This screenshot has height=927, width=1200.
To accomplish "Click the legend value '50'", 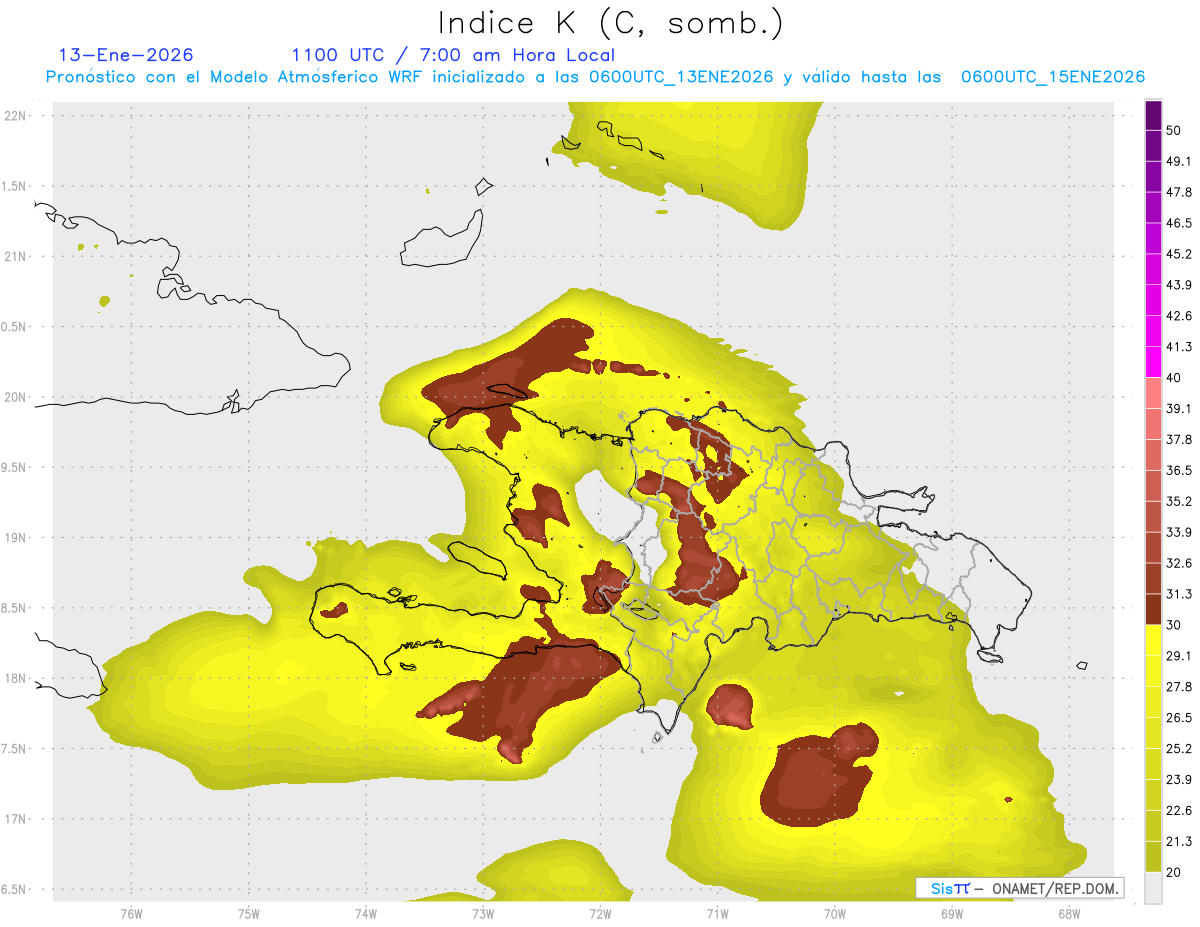I will pyautogui.click(x=1174, y=131).
